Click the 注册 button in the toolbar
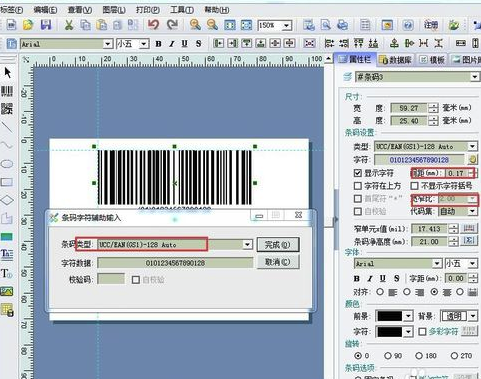The image size is (481, 379). click(x=431, y=25)
